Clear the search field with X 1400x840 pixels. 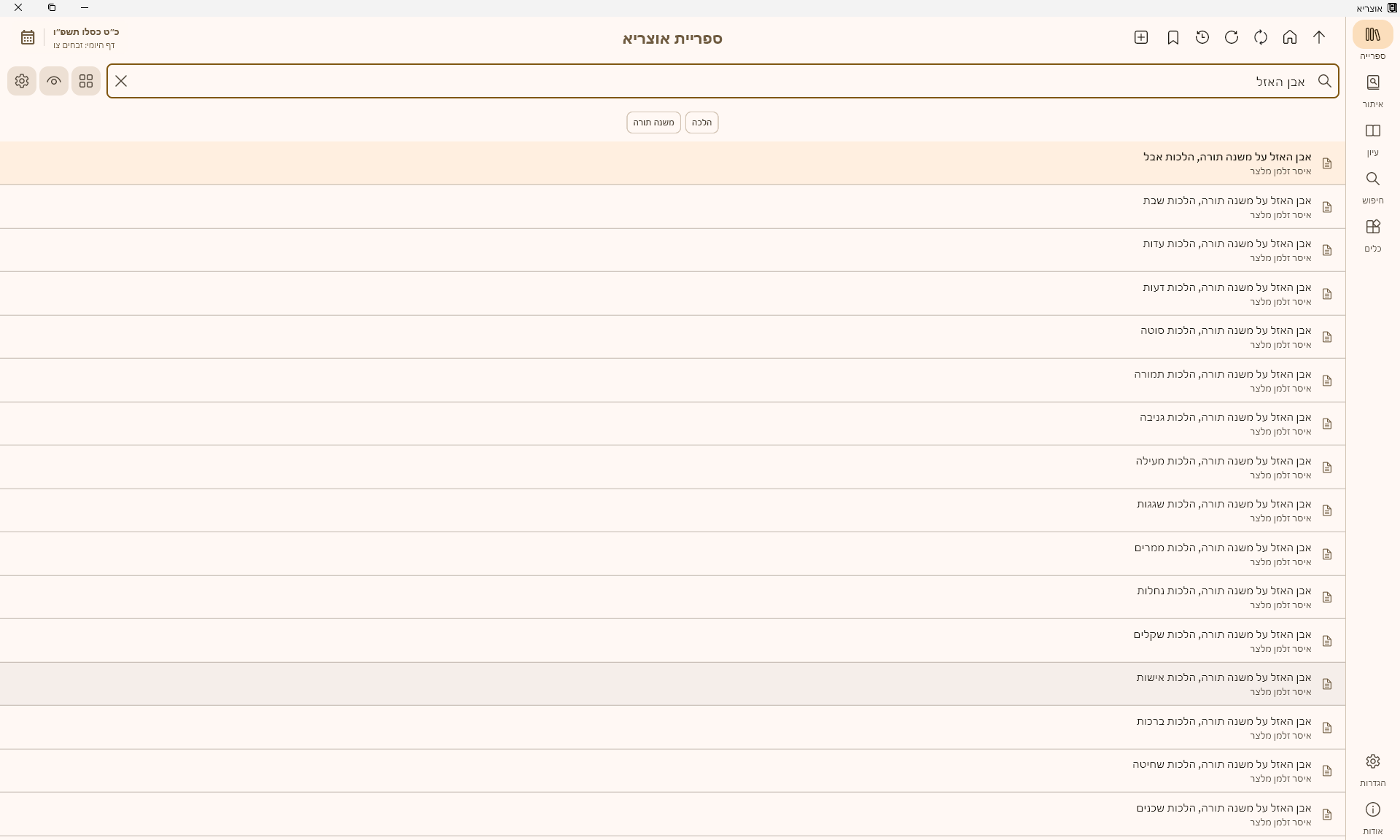(121, 81)
